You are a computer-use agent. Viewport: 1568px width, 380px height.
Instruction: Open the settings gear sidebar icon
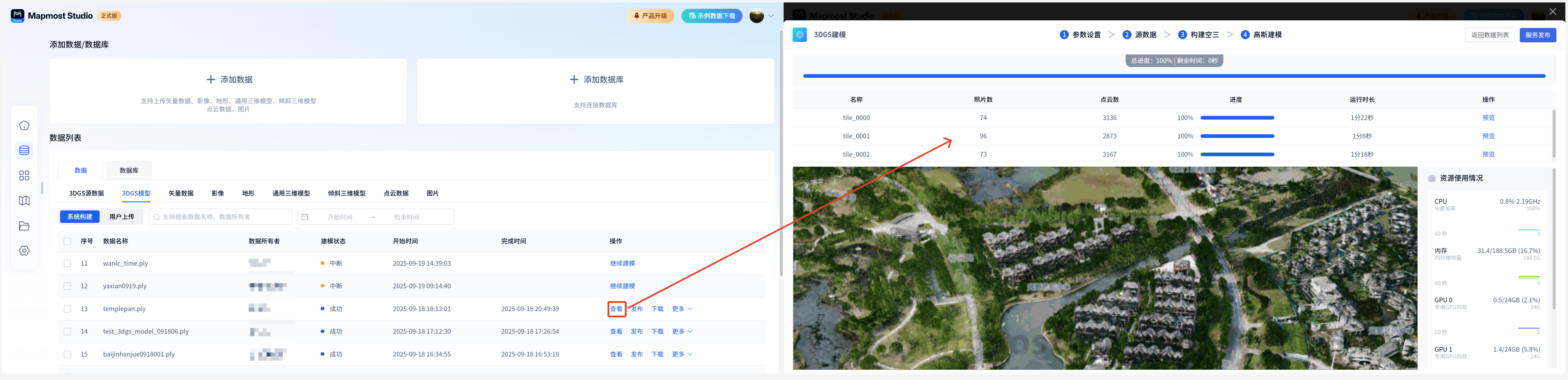tap(25, 251)
